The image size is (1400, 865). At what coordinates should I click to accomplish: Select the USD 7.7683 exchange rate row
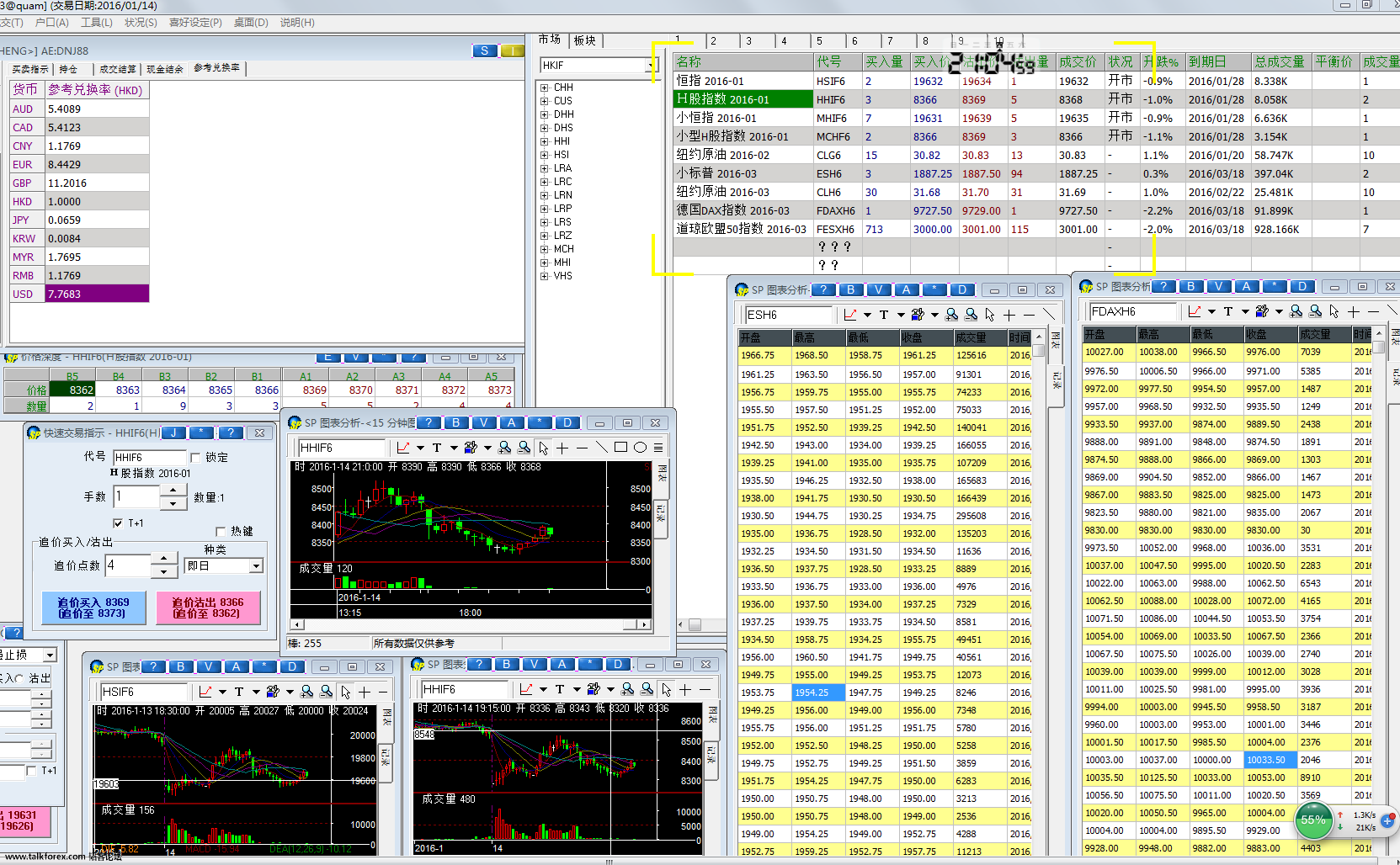point(80,294)
